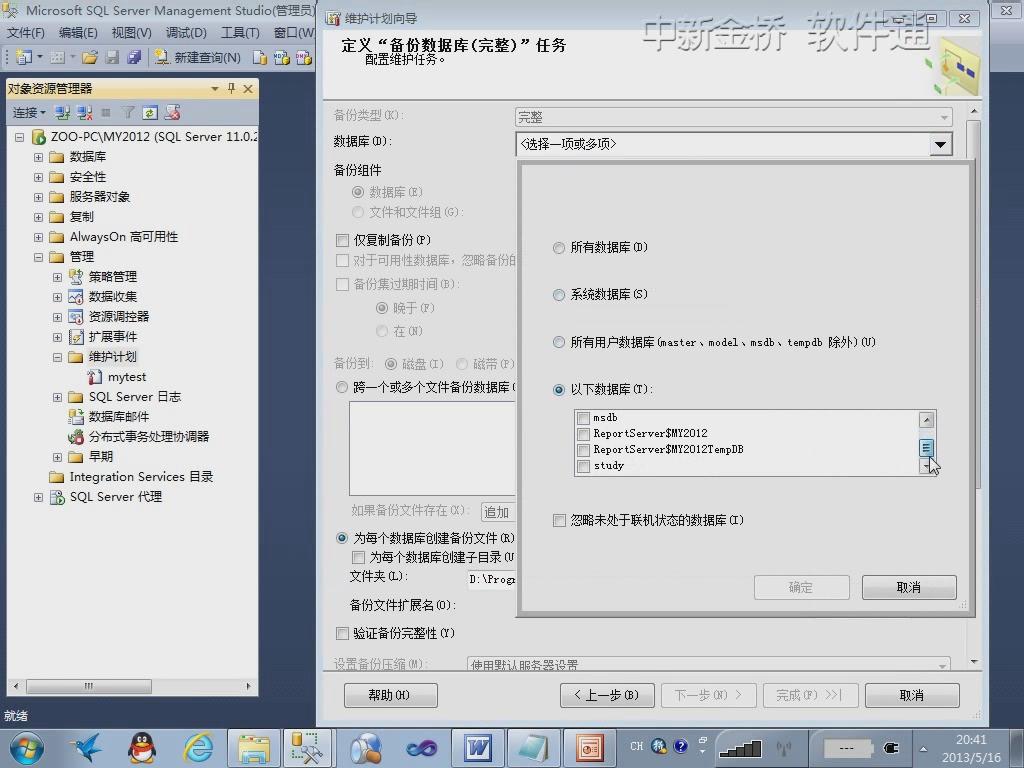1024x768 pixels.
Task: Select 所有用户数据库 radio option
Action: click(x=558, y=342)
